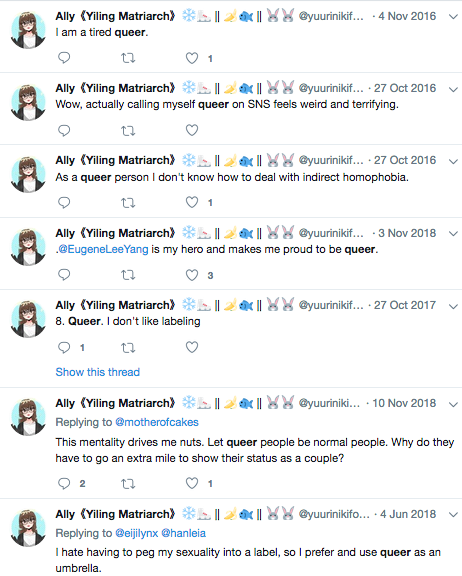The image size is (462, 576).
Task: Like the "I am a tired queer" tweet
Action: (192, 58)
